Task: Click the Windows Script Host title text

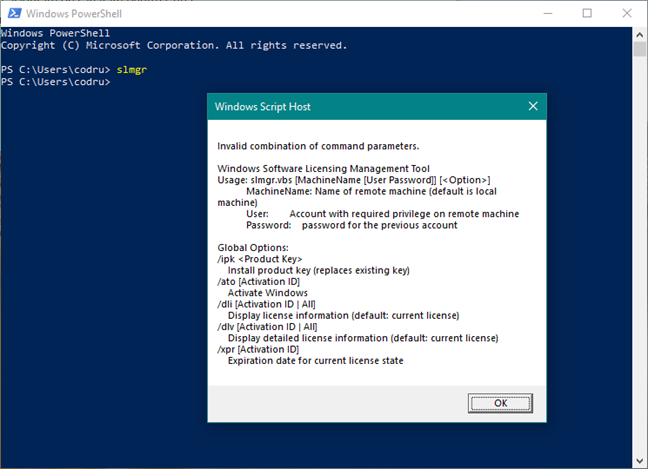Action: (x=262, y=107)
